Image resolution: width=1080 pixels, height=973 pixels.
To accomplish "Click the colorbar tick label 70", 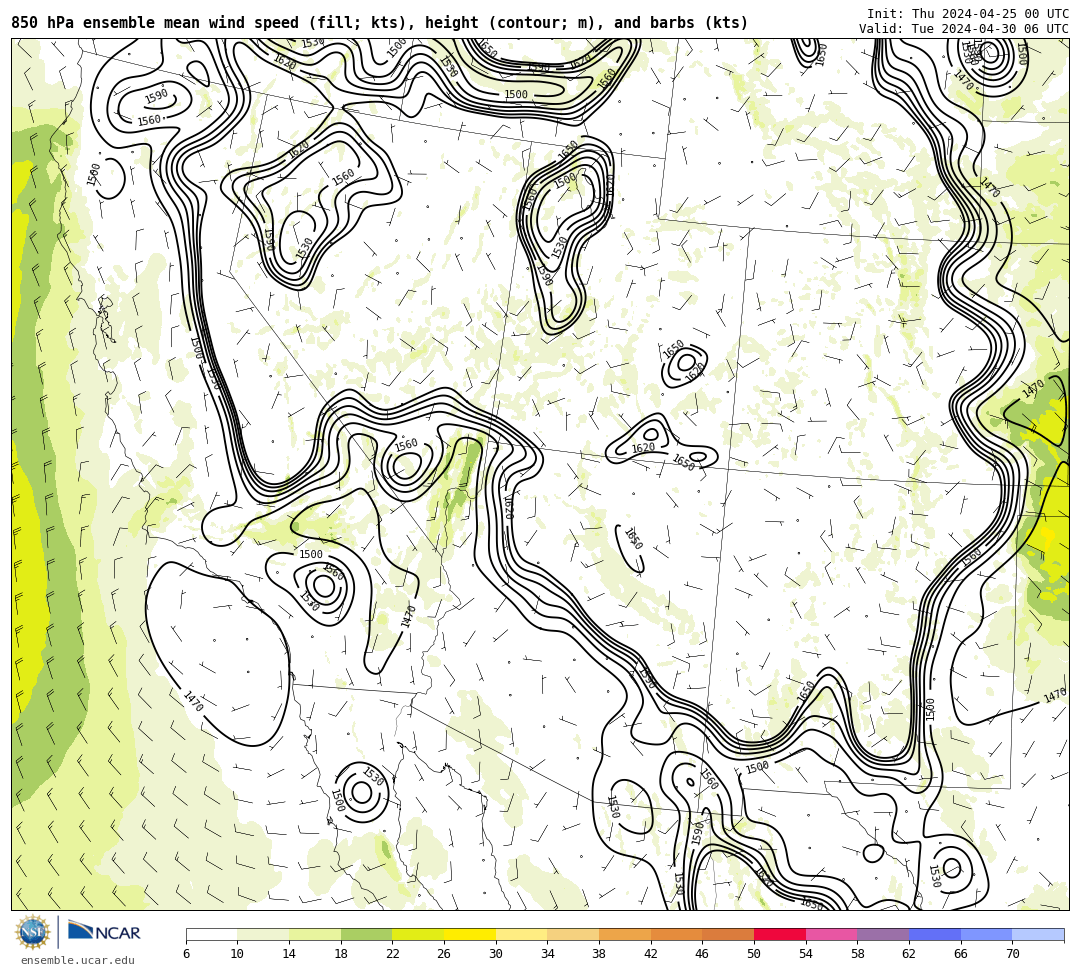I will 1012,954.
